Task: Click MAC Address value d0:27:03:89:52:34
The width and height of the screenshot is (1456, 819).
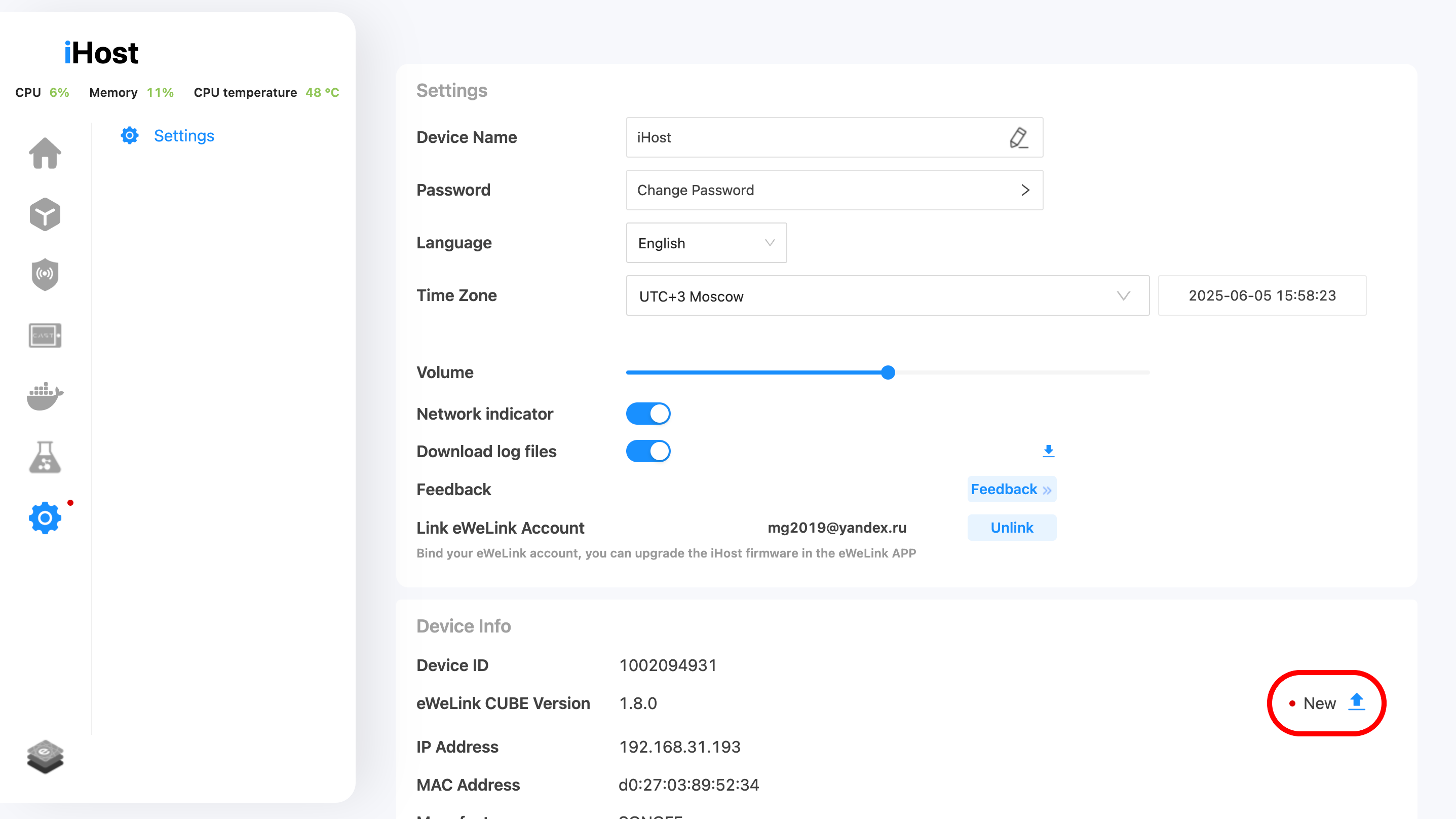Action: tap(688, 785)
